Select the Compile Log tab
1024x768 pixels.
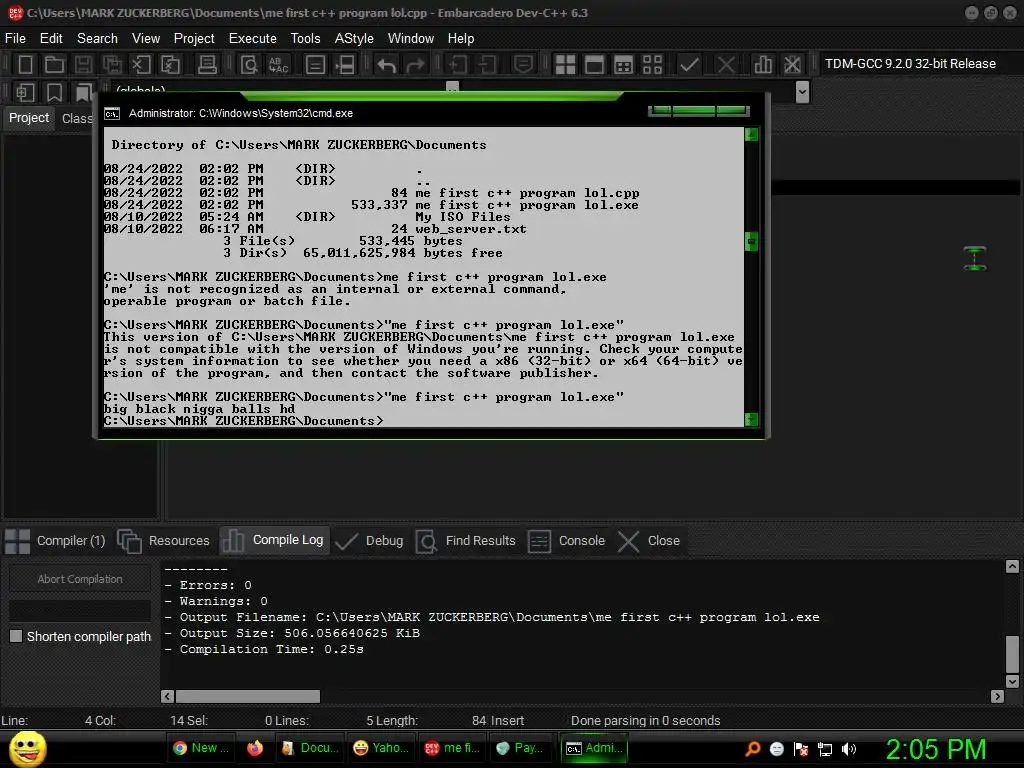(274, 540)
